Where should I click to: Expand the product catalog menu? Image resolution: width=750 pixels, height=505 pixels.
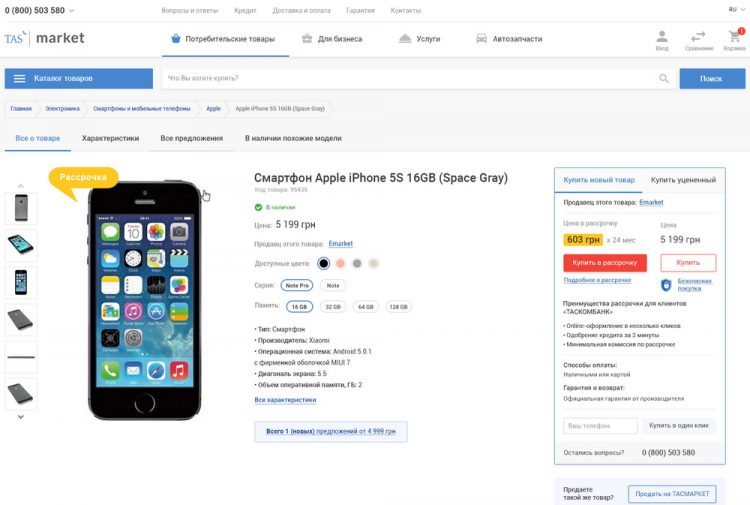point(79,78)
